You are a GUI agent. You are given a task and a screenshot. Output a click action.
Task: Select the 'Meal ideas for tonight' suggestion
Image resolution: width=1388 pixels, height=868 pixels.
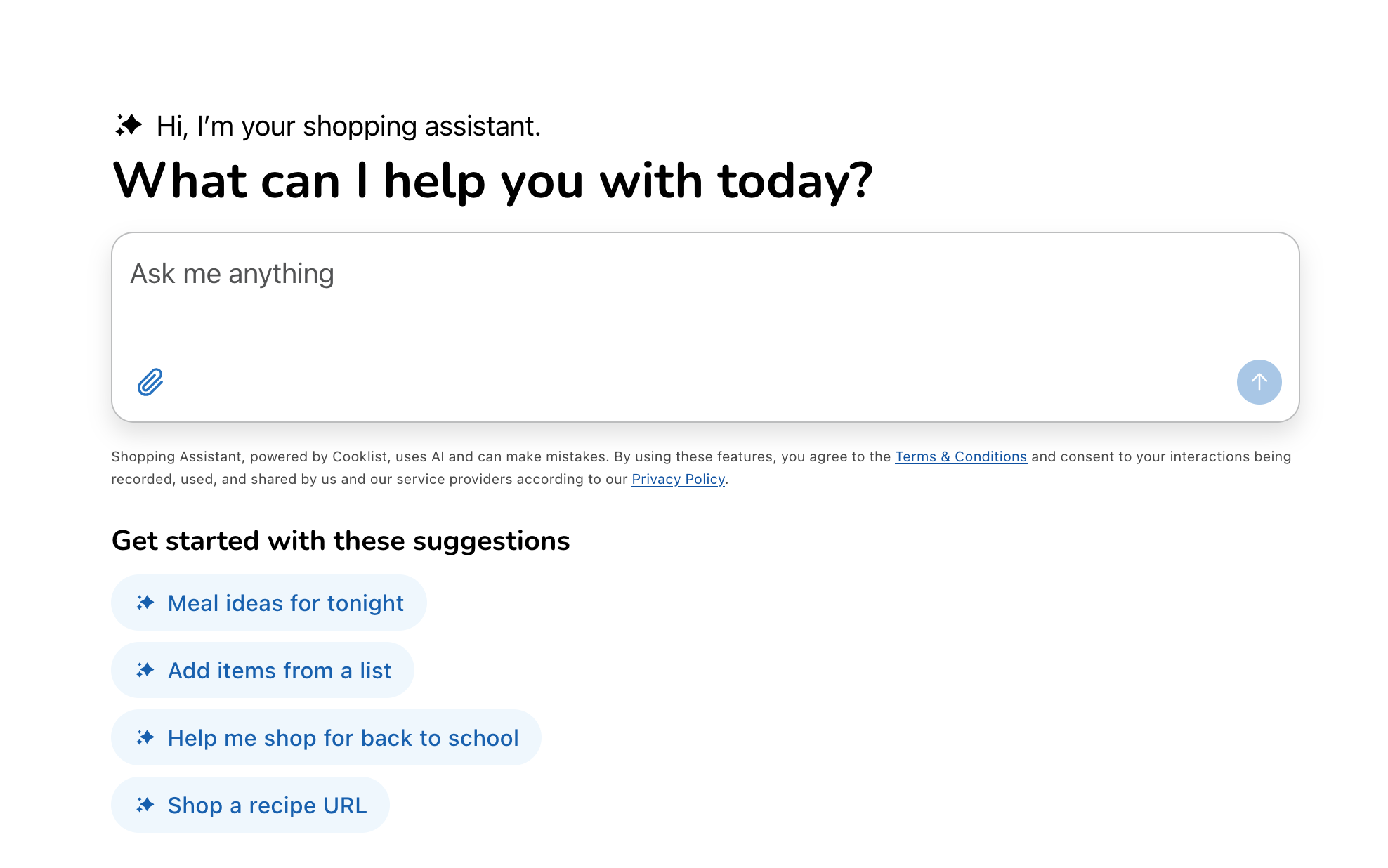click(x=269, y=603)
